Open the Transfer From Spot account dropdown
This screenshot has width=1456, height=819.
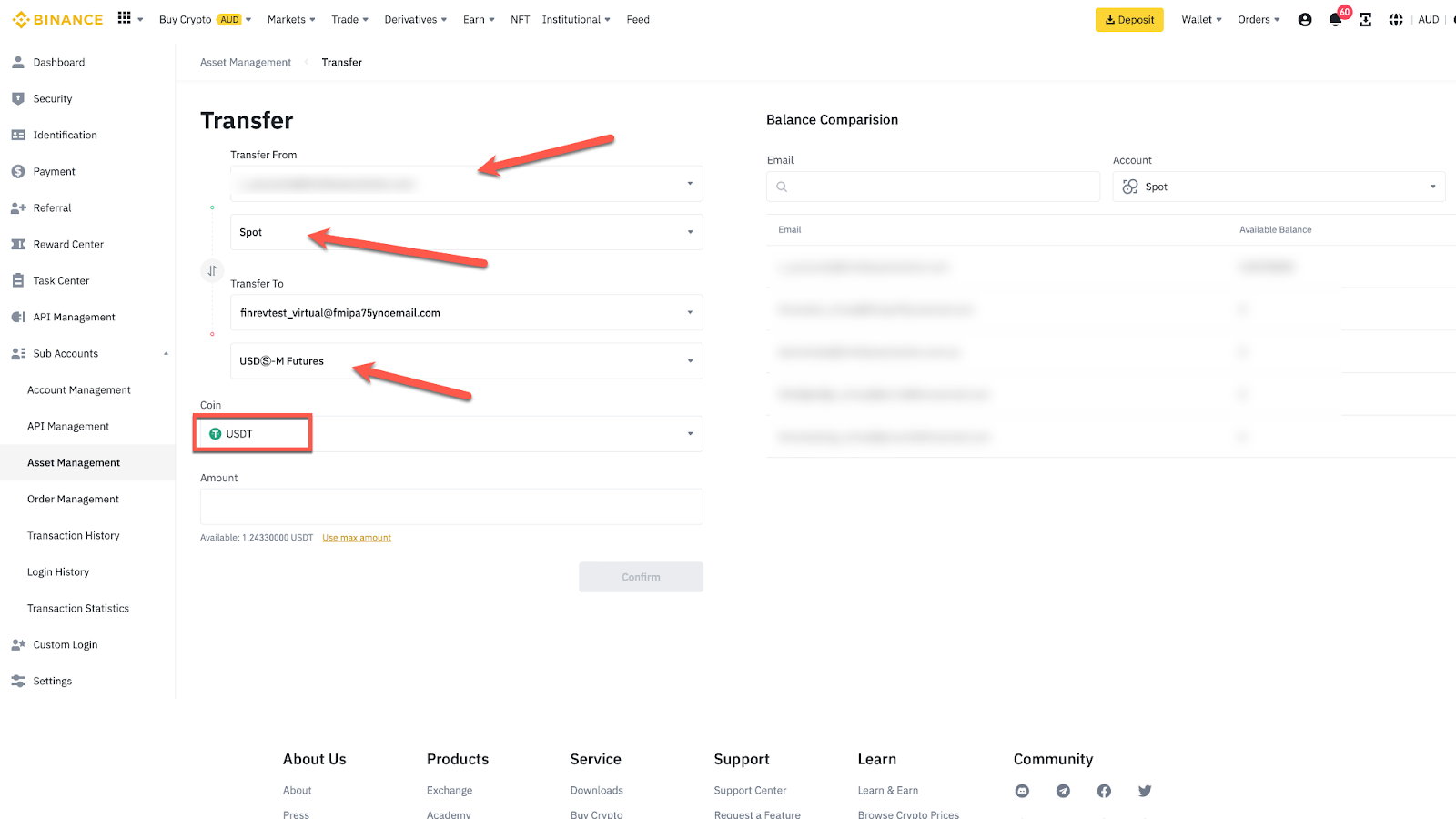pos(467,232)
